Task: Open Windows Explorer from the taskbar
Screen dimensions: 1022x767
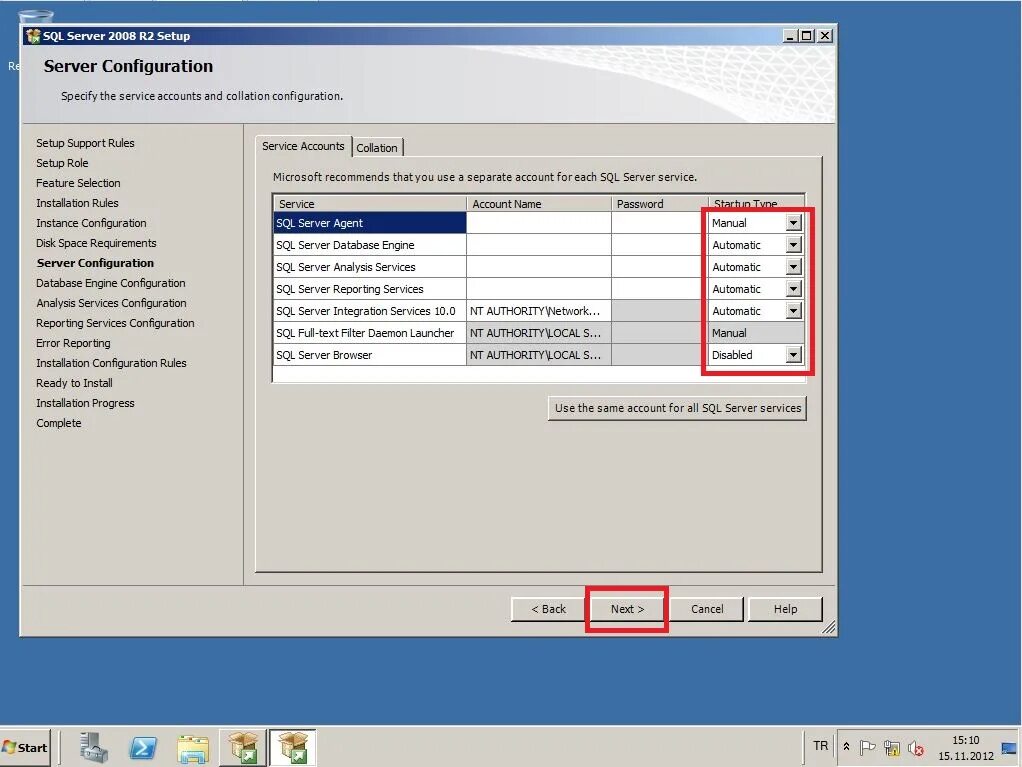Action: click(193, 747)
